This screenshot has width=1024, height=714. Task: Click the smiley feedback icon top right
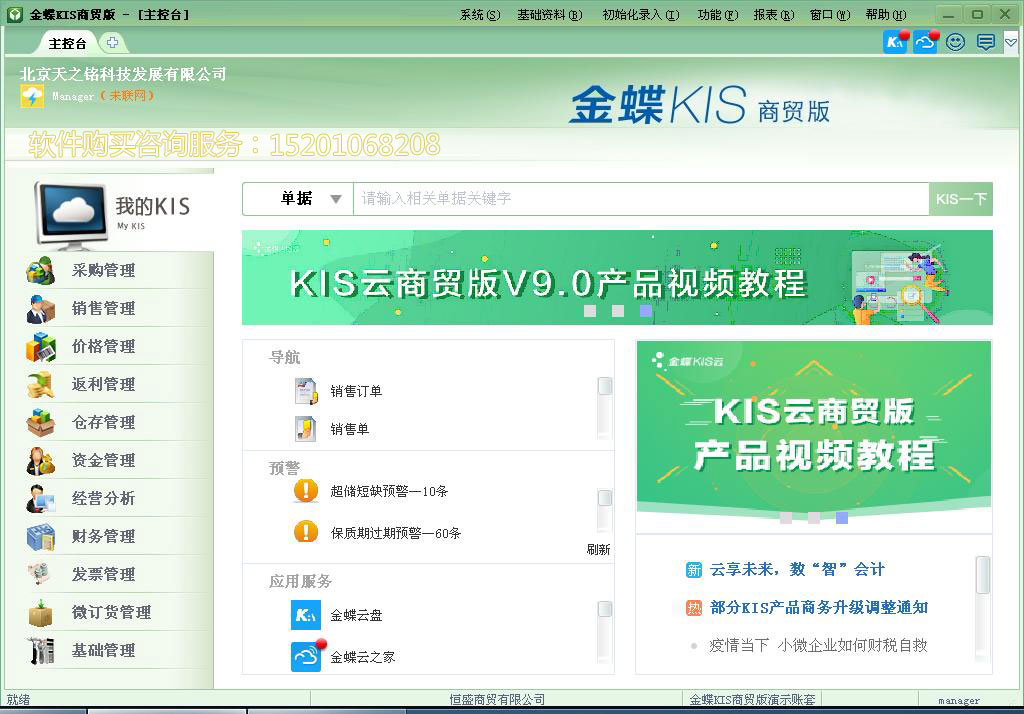[957, 42]
